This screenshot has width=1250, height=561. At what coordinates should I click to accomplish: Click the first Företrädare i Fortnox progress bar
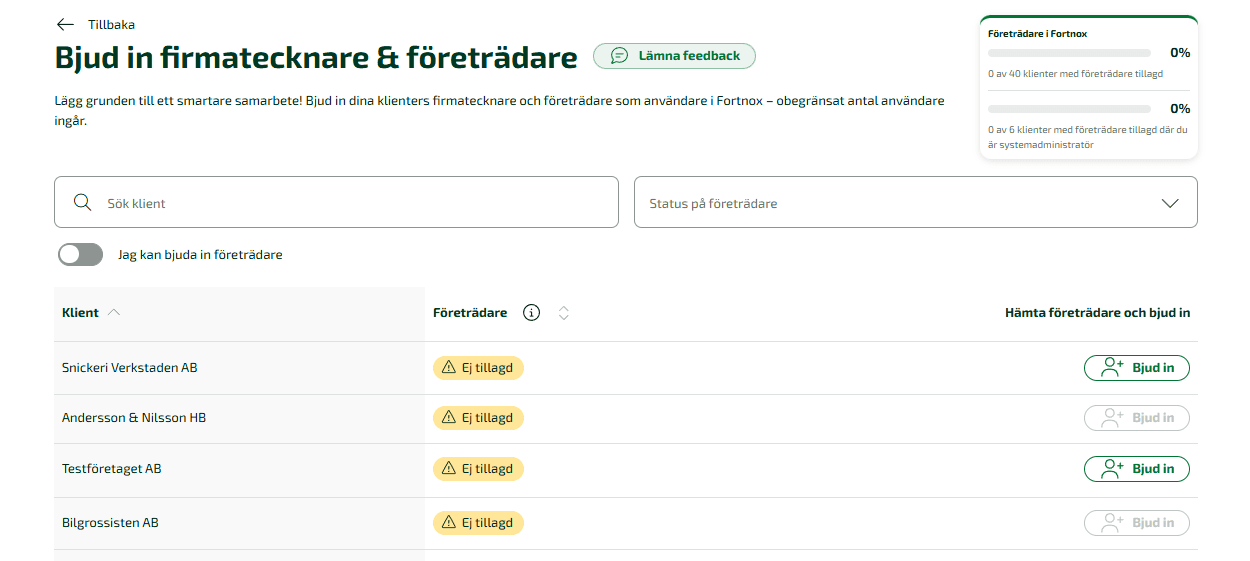(1069, 53)
